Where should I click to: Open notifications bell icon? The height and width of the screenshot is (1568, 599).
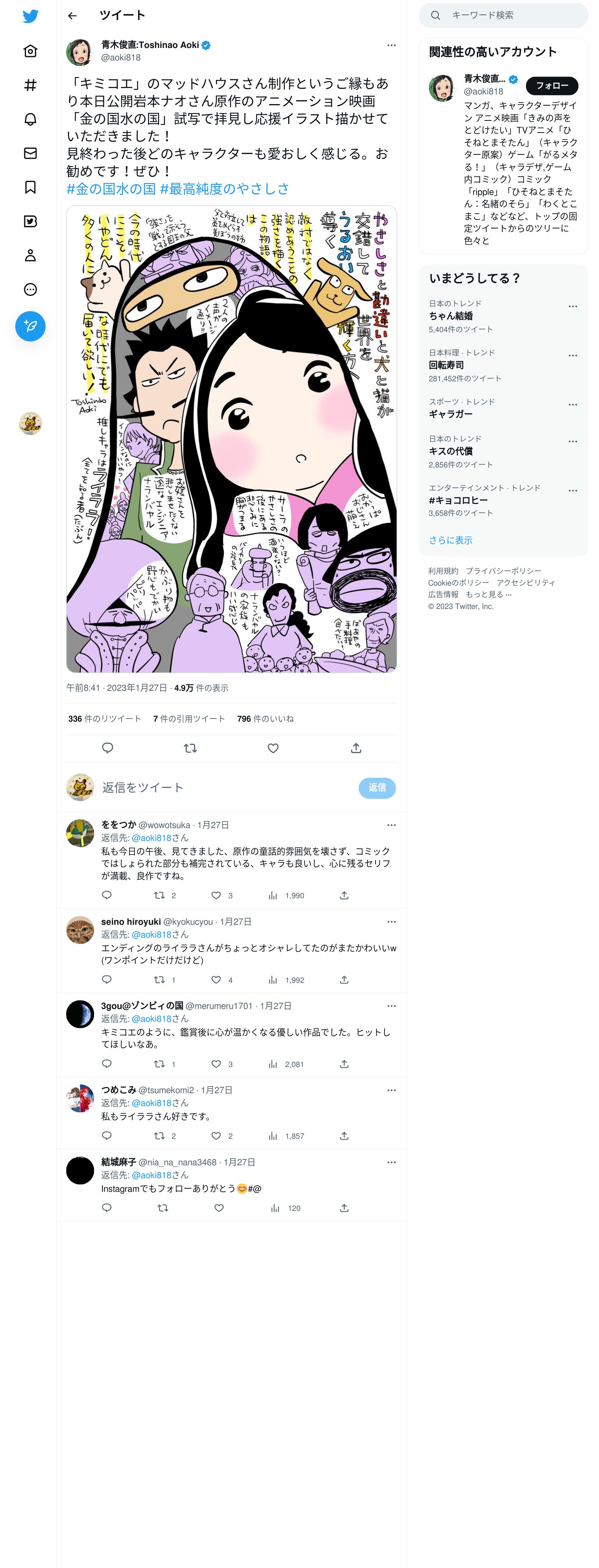point(30,119)
